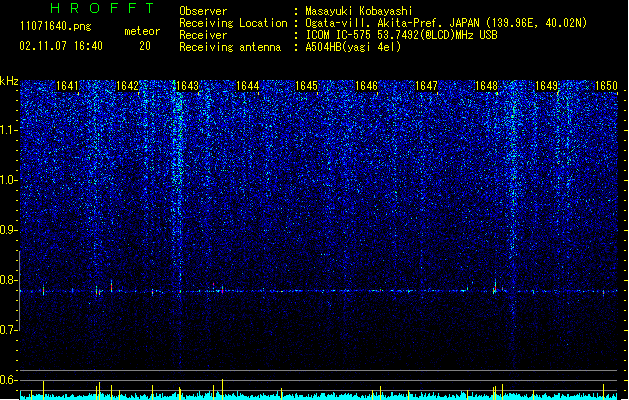629x400 pixels.
Task: Click the Observer label
Action: [203, 11]
